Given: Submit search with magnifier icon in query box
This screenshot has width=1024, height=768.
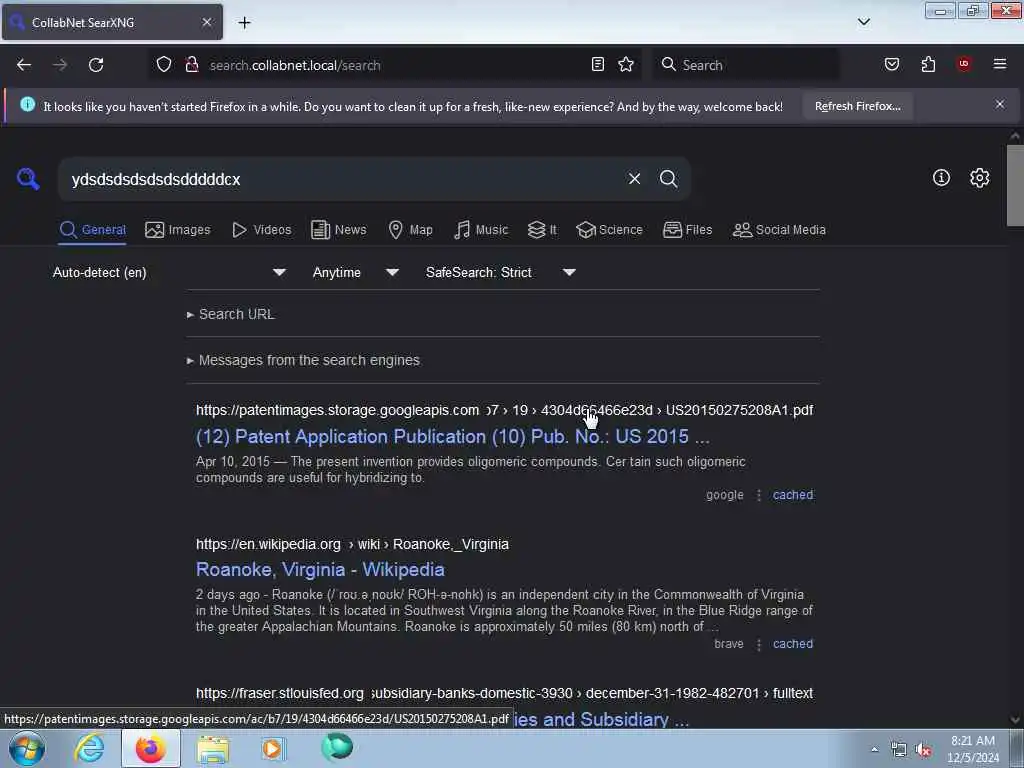Looking at the screenshot, I should 668,179.
